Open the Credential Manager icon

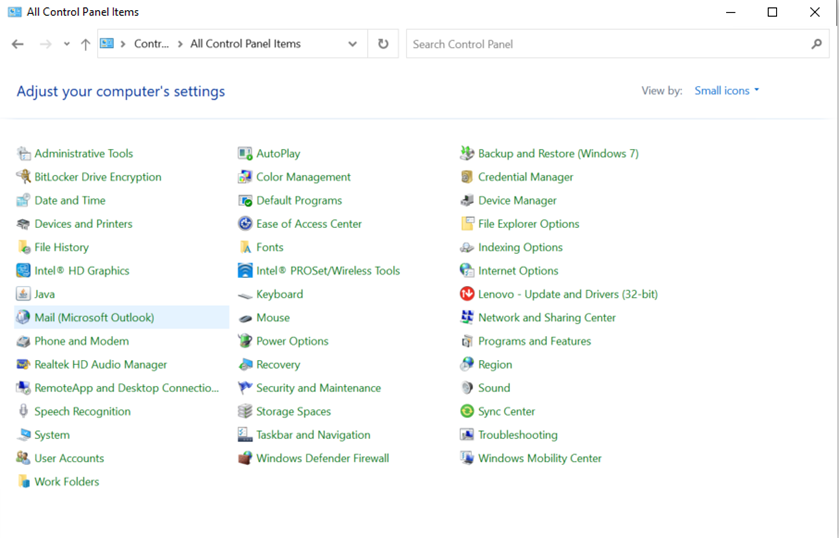tap(467, 177)
